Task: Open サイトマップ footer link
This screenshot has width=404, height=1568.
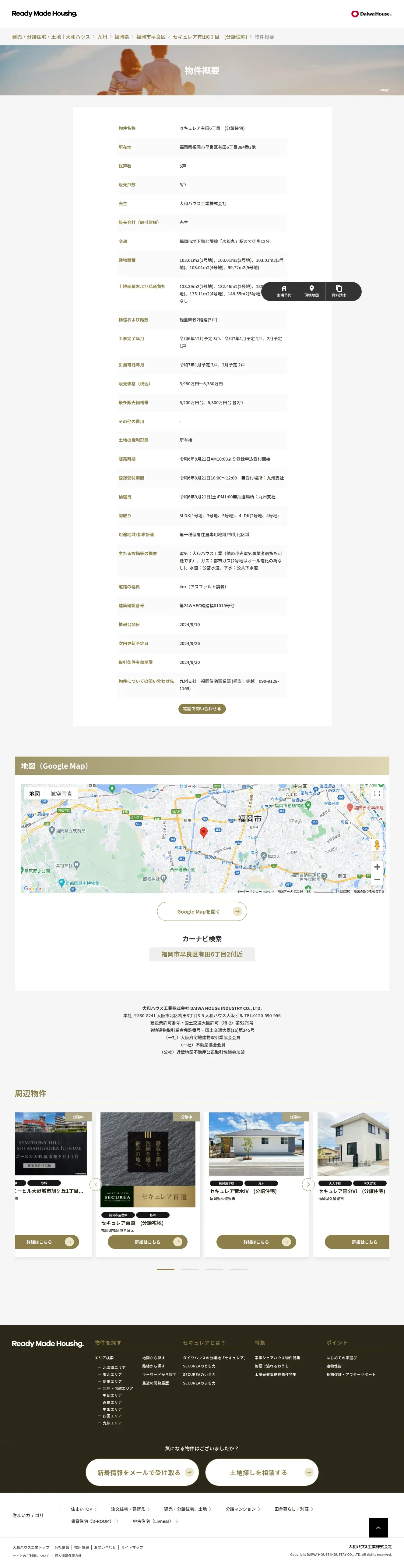Action: [132, 1547]
